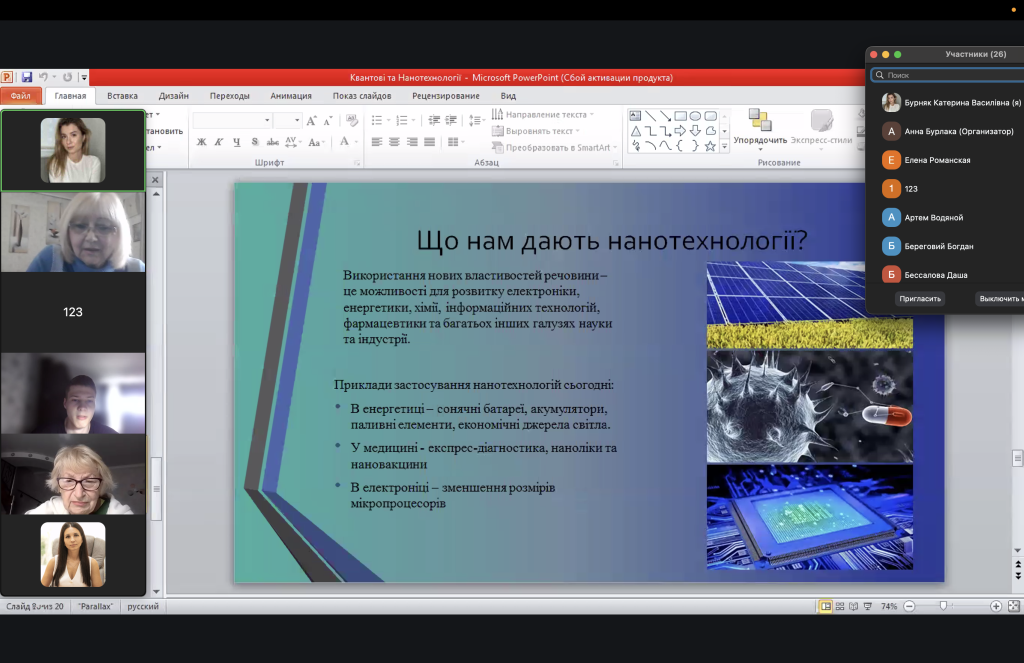Open the Вставка ribbon tab
Screen dimensions: 1024x663
pos(122,95)
